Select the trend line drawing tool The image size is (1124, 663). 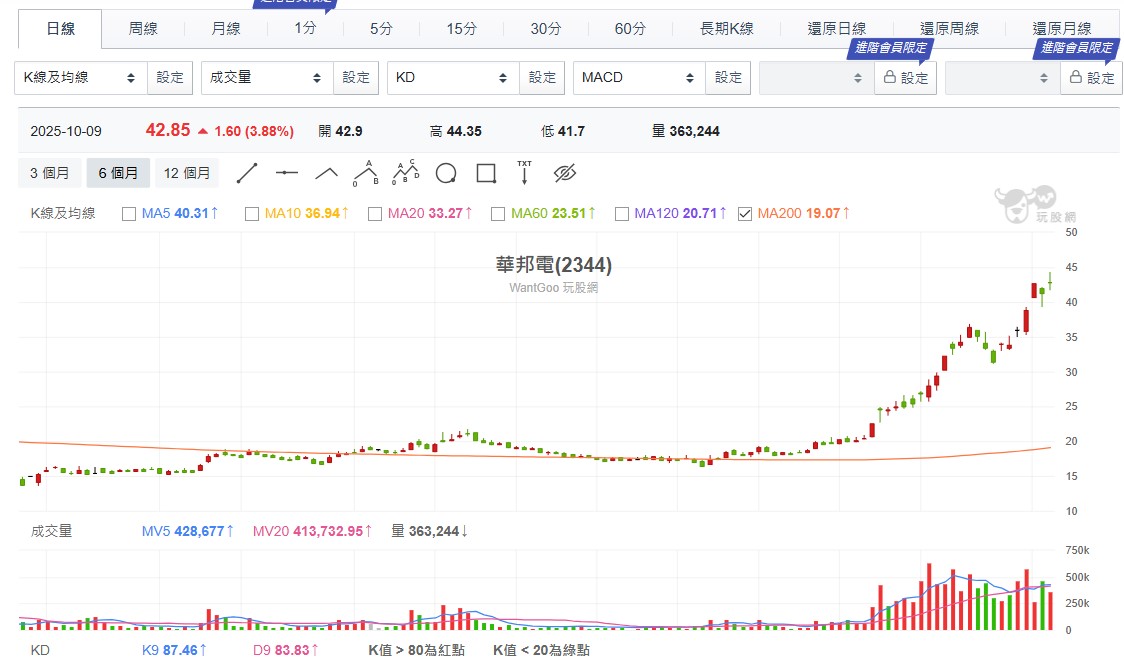point(247,173)
